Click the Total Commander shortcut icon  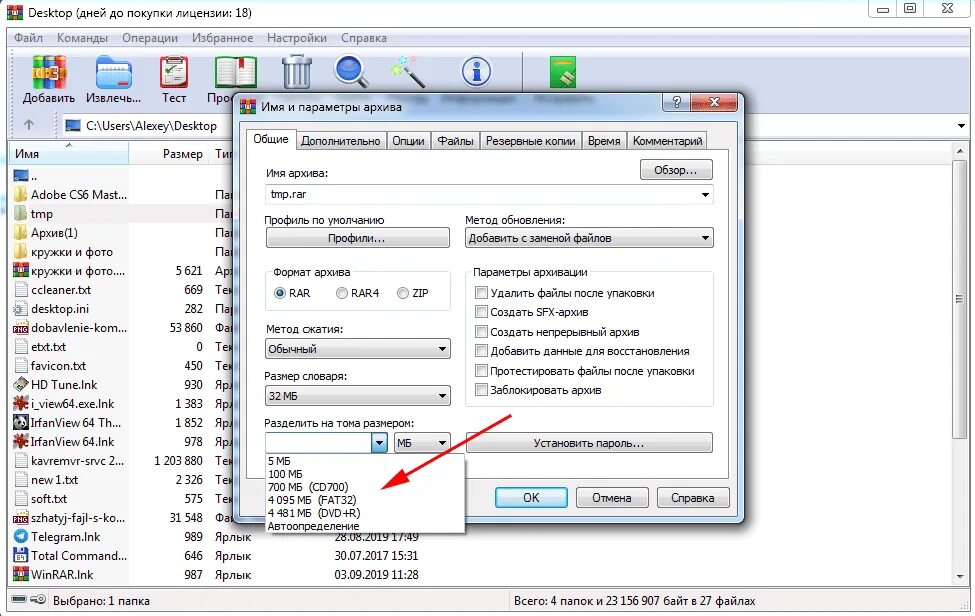(x=21, y=556)
